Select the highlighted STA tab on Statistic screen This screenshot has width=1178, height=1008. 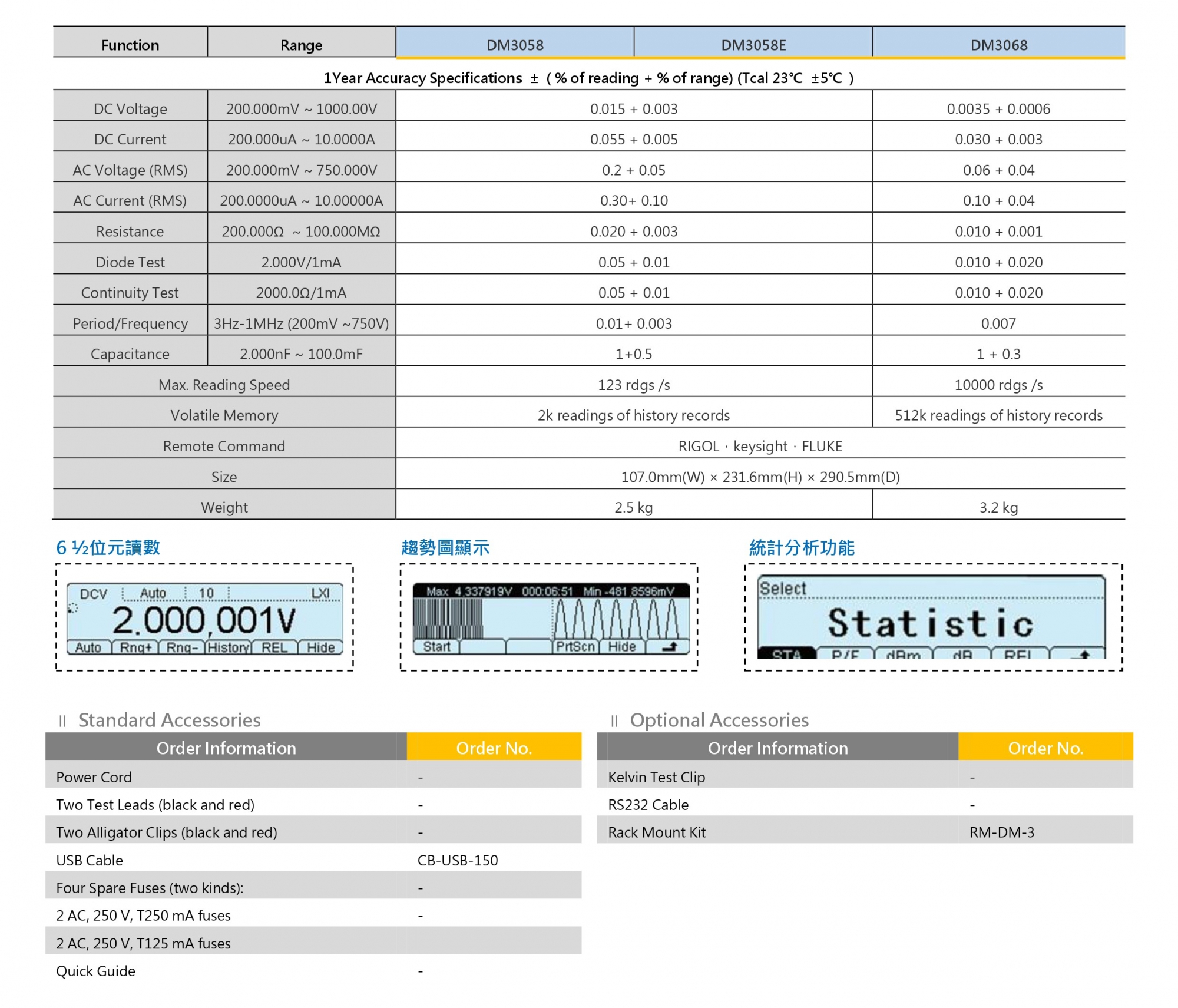[x=786, y=653]
